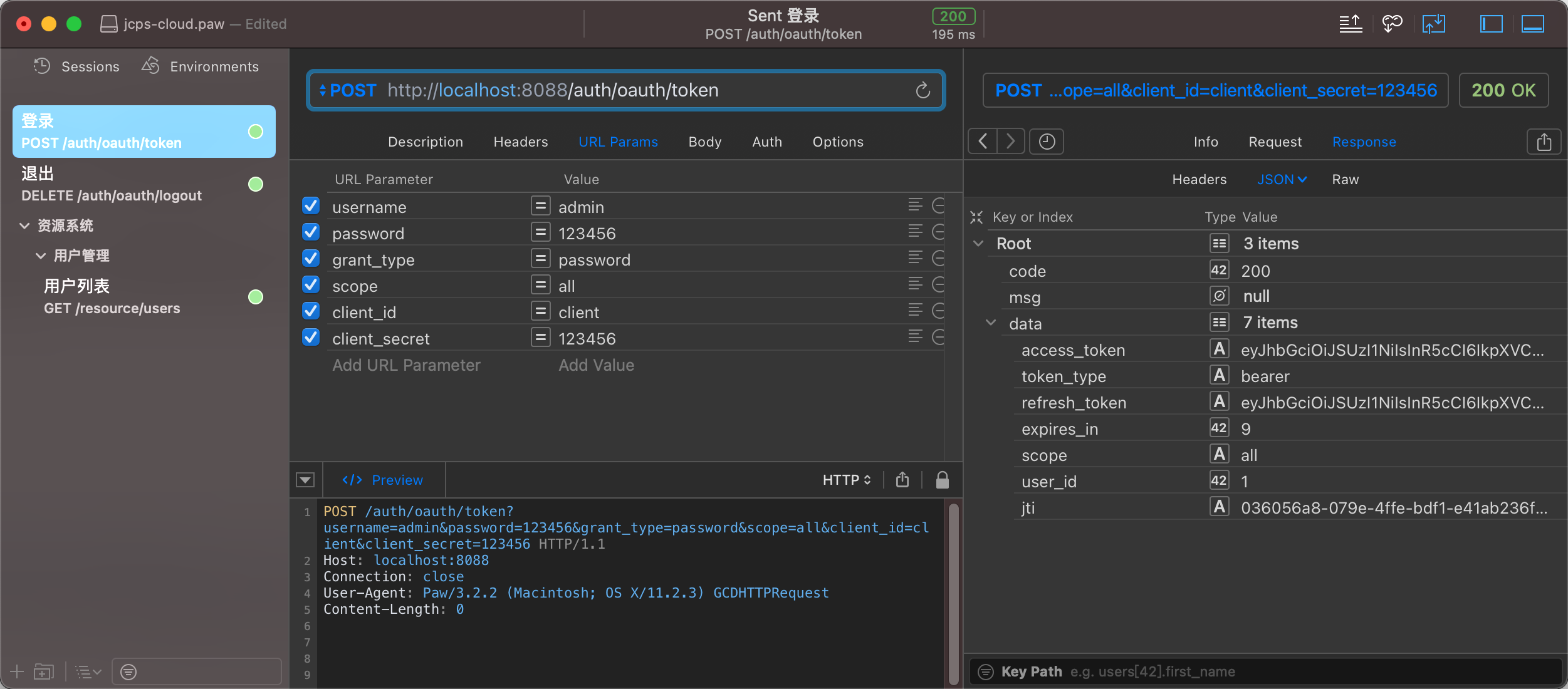Uncheck the client_secret URL parameter
Screen dimensions: 1568x689
coord(311,337)
